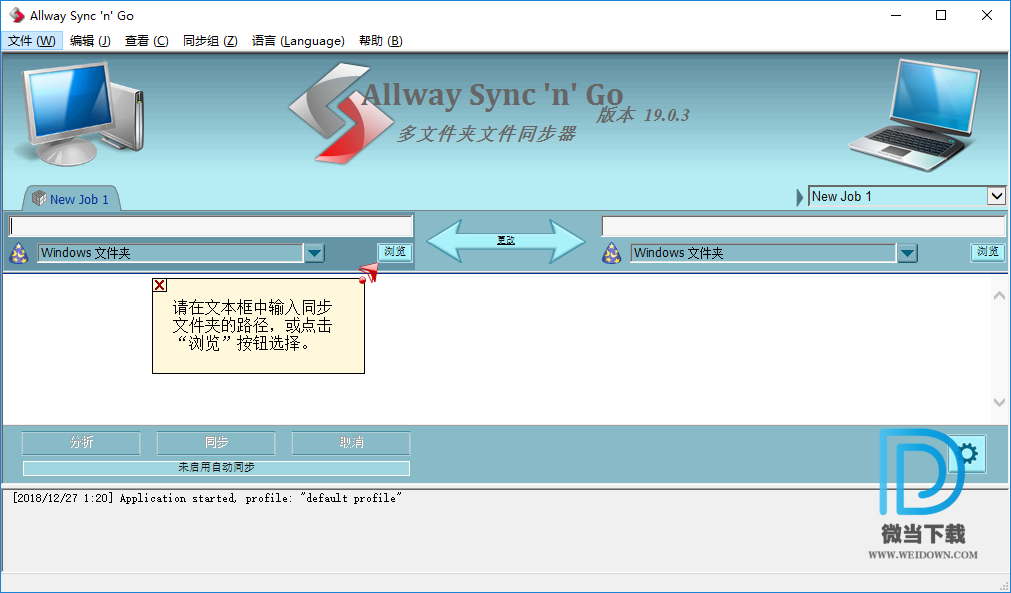Click the desktop computer icon
Image resolution: width=1011 pixels, height=593 pixels.
pyautogui.click(x=81, y=113)
